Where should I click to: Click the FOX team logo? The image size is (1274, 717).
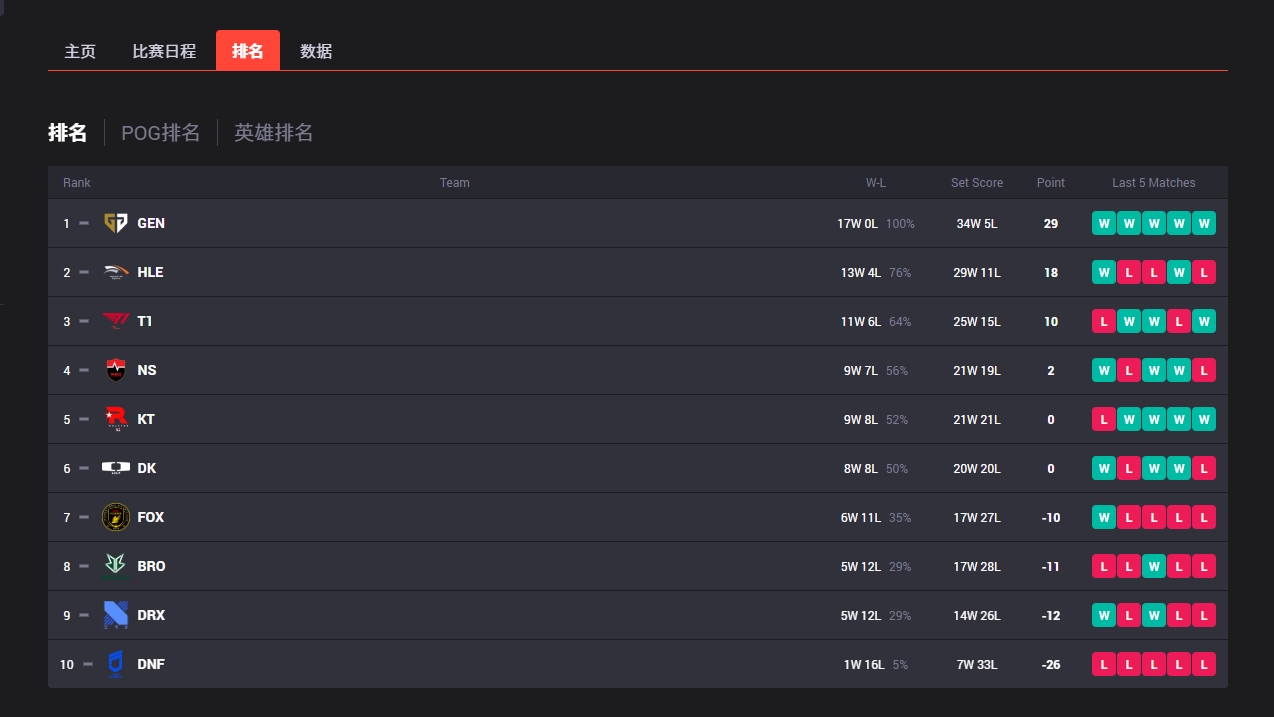point(116,517)
